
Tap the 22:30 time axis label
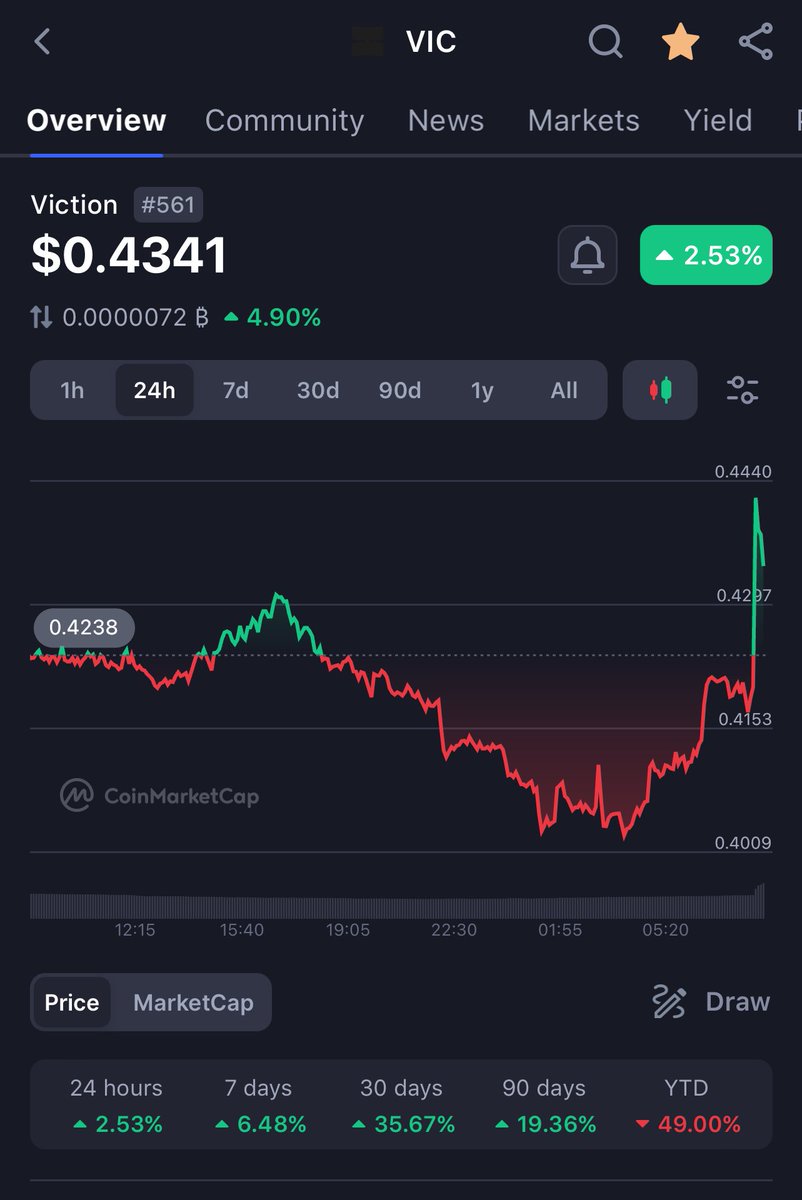click(x=454, y=930)
